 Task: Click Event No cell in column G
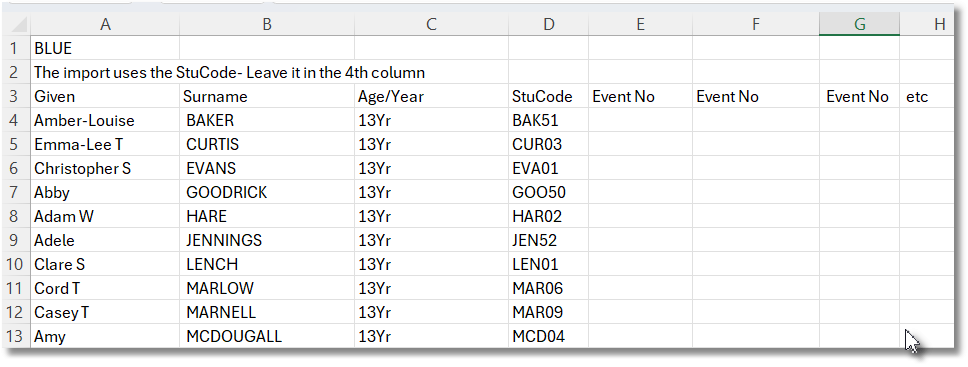pyautogui.click(x=859, y=96)
